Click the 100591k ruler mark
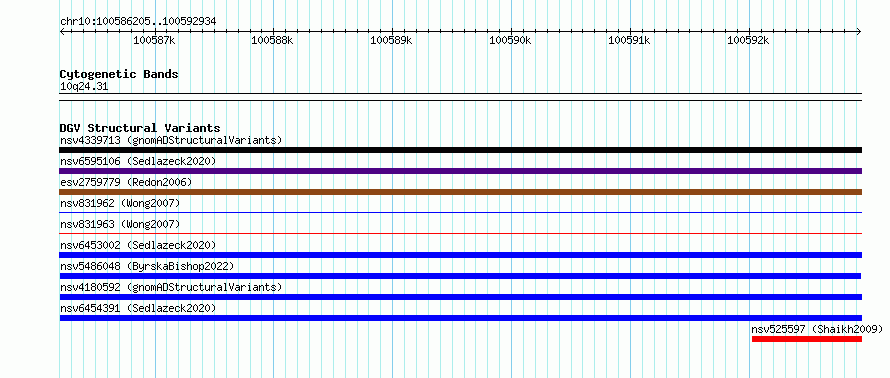 [629, 40]
